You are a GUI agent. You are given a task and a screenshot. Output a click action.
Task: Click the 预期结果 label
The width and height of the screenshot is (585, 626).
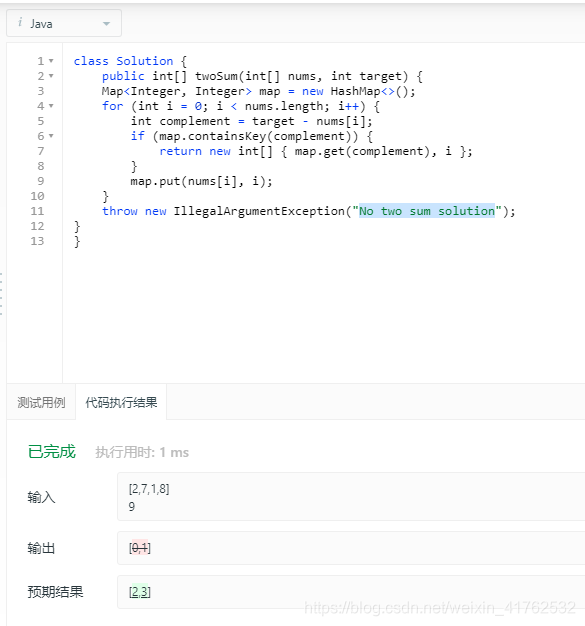click(x=56, y=592)
